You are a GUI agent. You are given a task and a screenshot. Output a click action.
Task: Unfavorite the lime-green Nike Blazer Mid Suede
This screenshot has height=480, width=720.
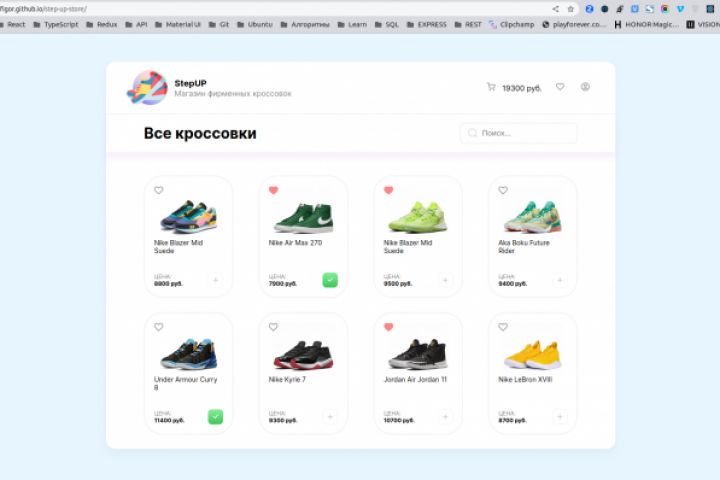point(388,190)
